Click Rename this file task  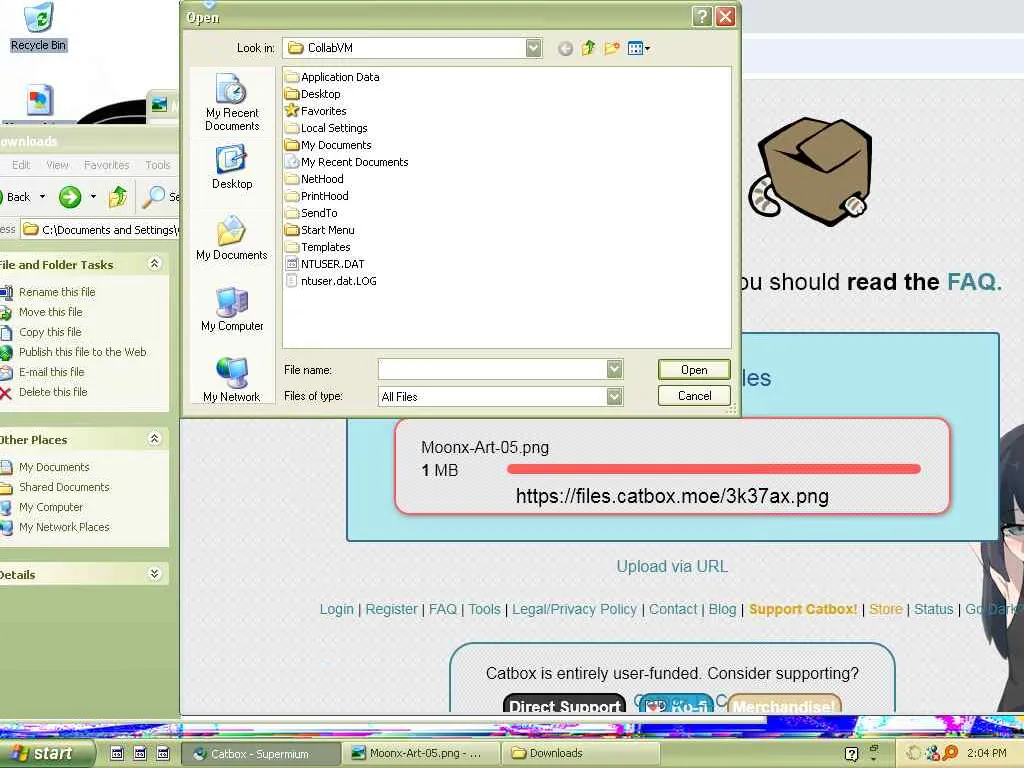pos(57,292)
